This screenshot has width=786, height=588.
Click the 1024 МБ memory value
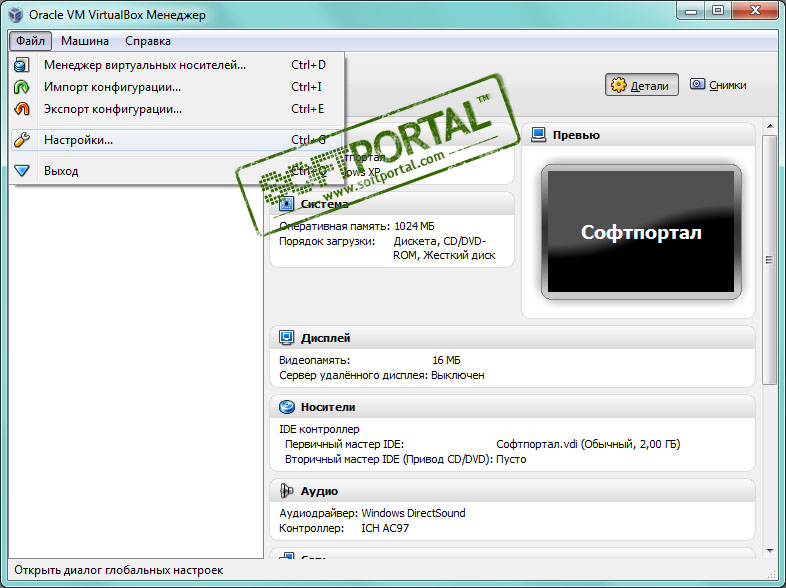point(414,226)
